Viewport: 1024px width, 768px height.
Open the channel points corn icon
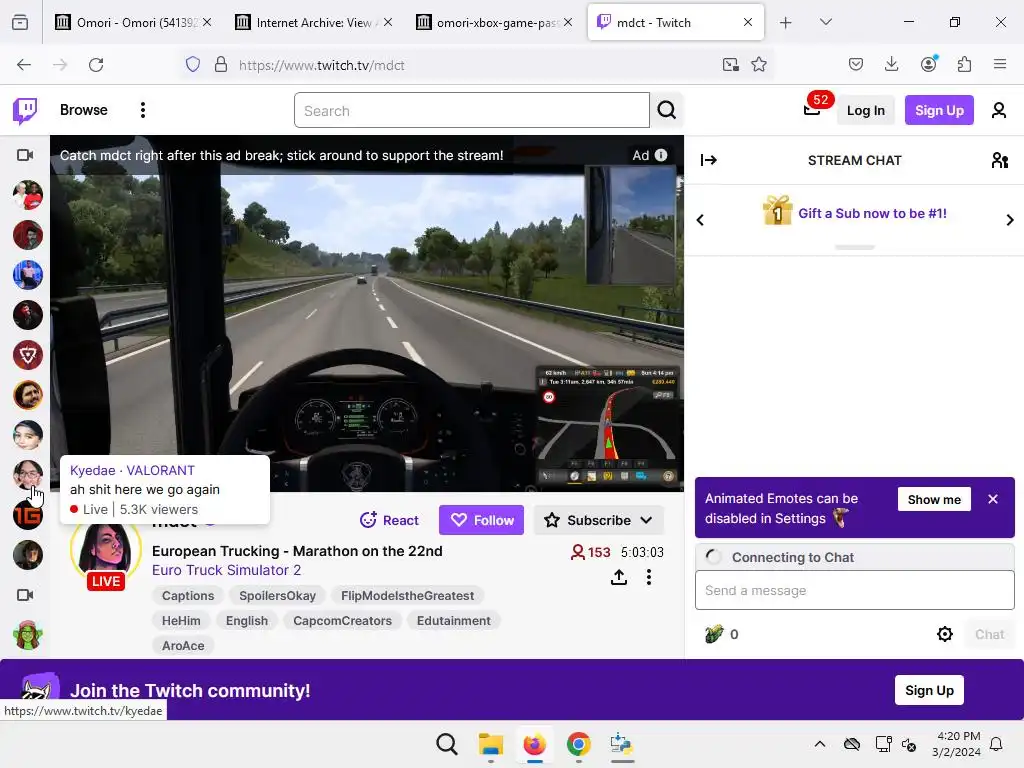click(714, 633)
